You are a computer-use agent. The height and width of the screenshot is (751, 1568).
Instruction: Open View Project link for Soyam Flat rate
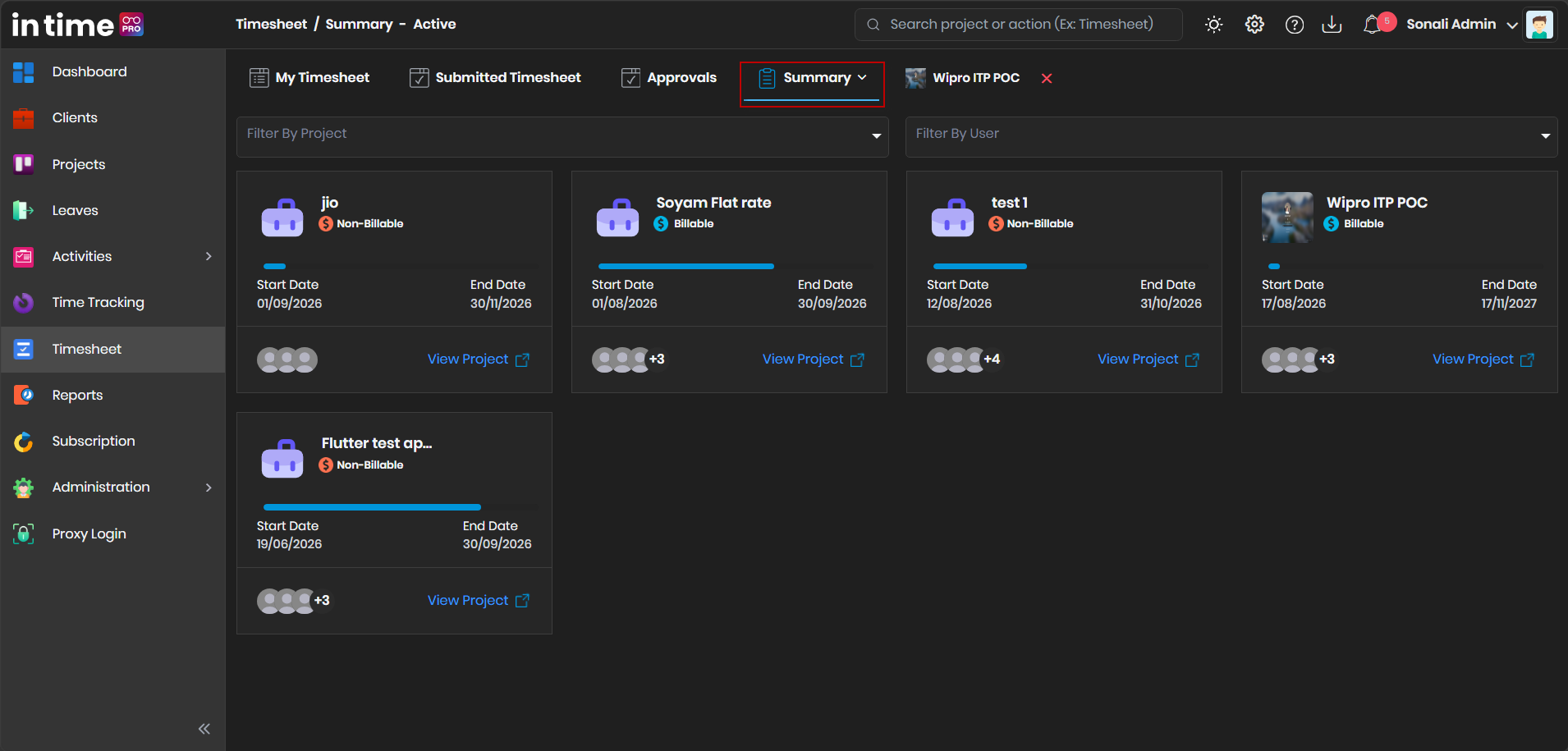(814, 359)
